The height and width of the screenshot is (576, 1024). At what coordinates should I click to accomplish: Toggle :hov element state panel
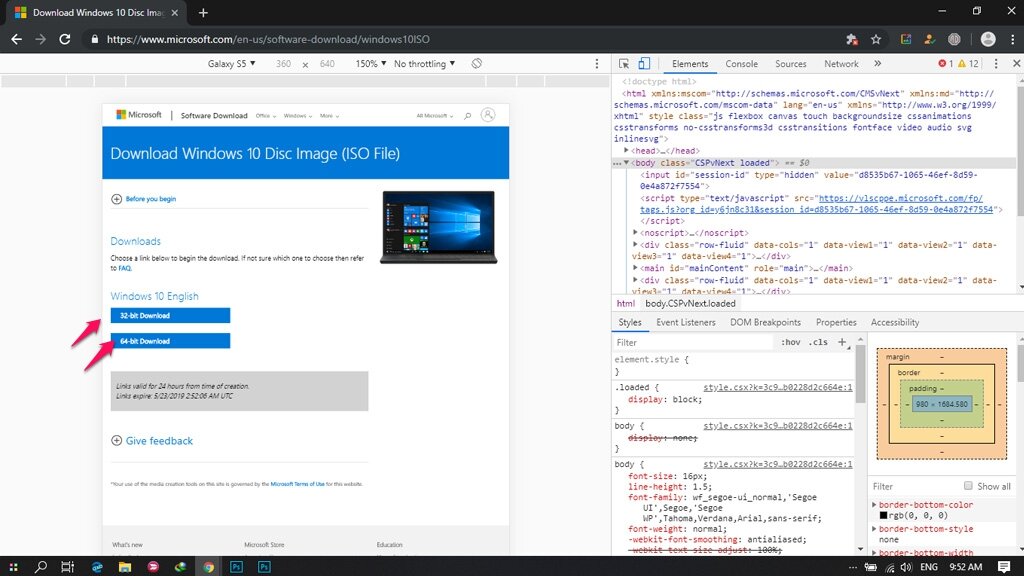pyautogui.click(x=790, y=342)
